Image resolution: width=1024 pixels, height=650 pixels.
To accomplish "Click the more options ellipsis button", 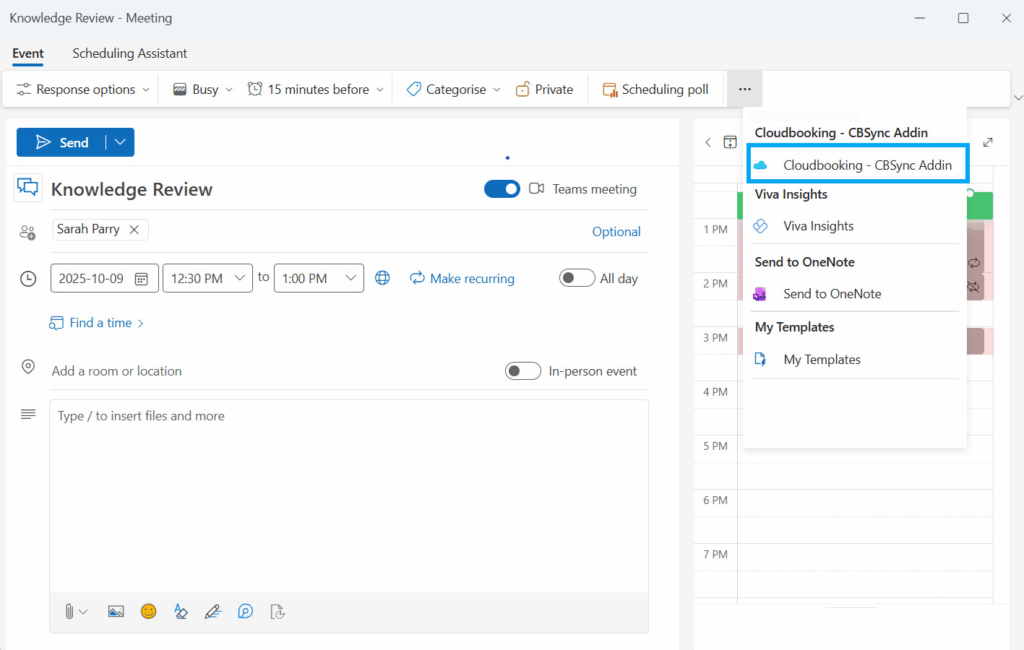I will coord(744,89).
